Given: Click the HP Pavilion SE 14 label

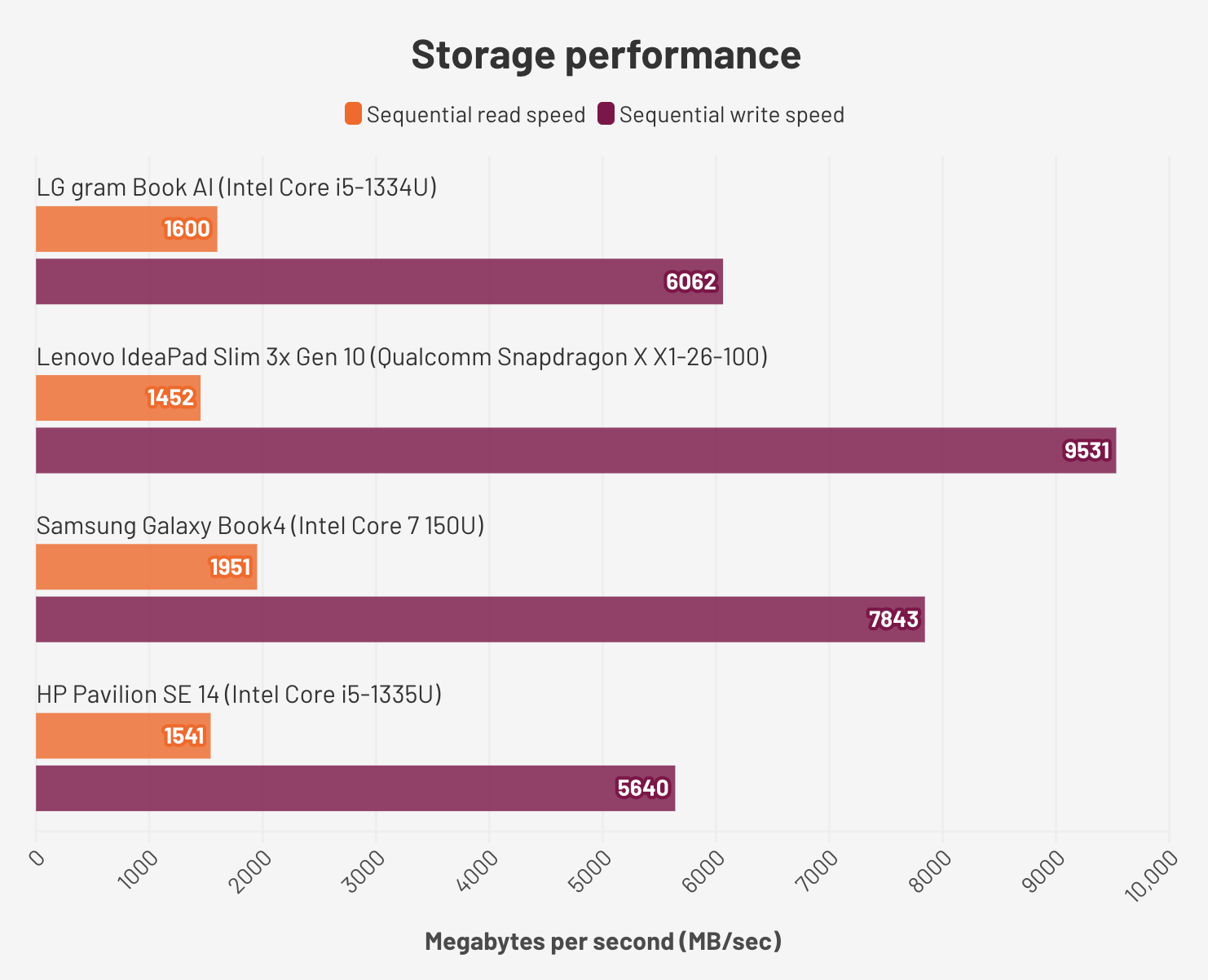Looking at the screenshot, I should [x=239, y=695].
